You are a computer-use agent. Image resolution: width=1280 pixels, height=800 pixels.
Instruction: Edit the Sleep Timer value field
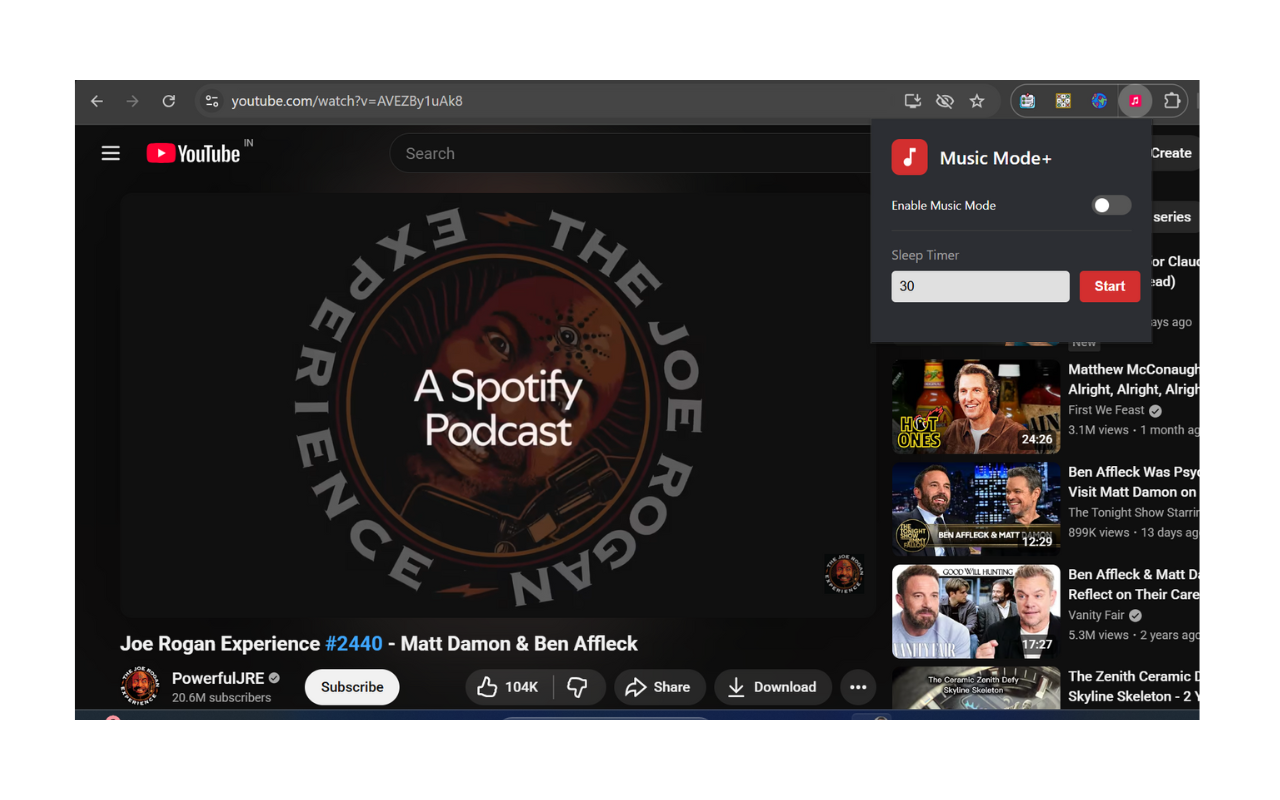point(980,286)
